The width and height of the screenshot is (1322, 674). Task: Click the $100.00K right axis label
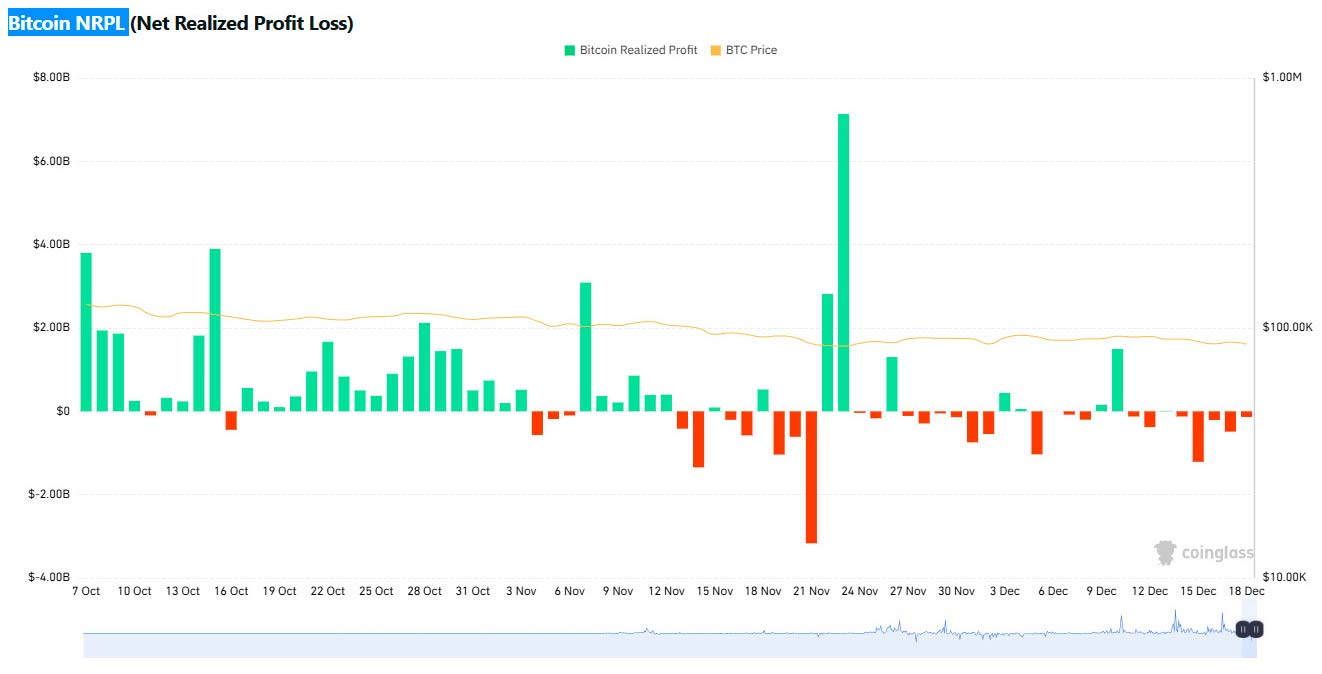(x=1288, y=327)
